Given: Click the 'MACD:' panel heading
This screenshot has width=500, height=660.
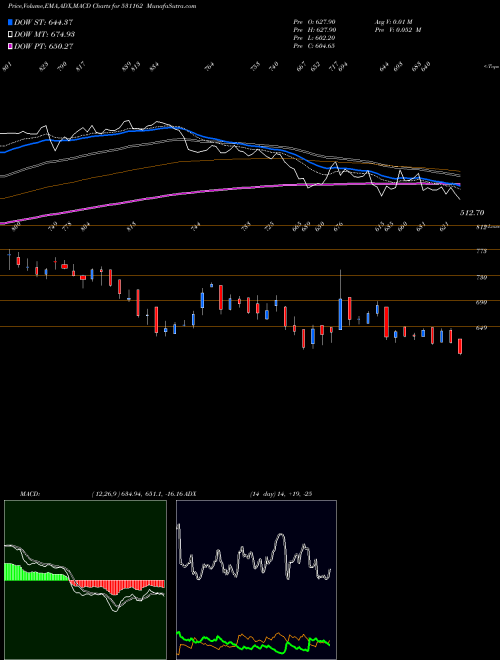Looking at the screenshot, I should click(x=30, y=494).
